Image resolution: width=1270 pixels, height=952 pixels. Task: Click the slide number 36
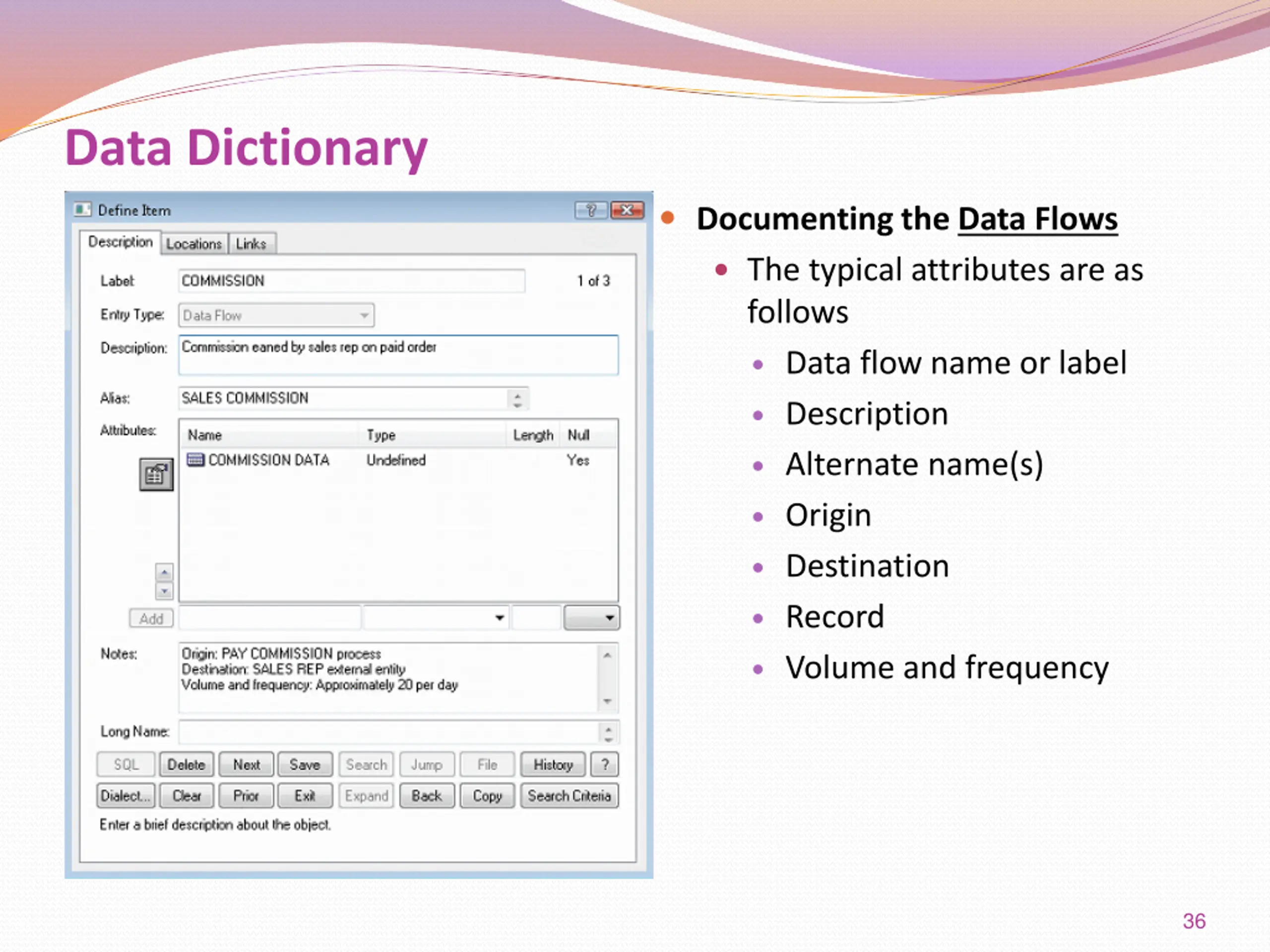click(x=1194, y=922)
